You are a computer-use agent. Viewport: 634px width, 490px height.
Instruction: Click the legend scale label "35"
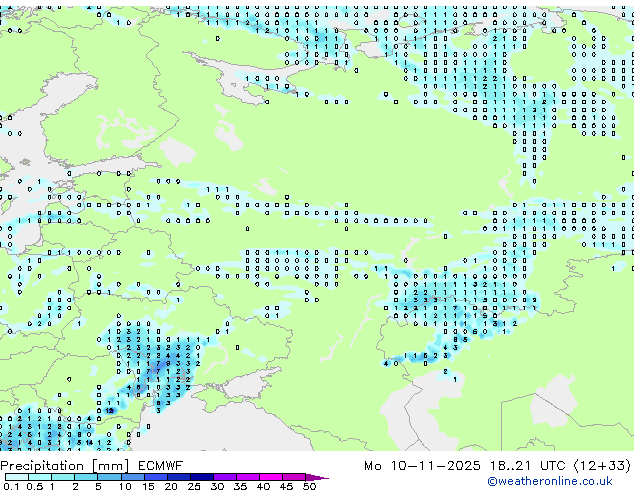[x=240, y=486]
